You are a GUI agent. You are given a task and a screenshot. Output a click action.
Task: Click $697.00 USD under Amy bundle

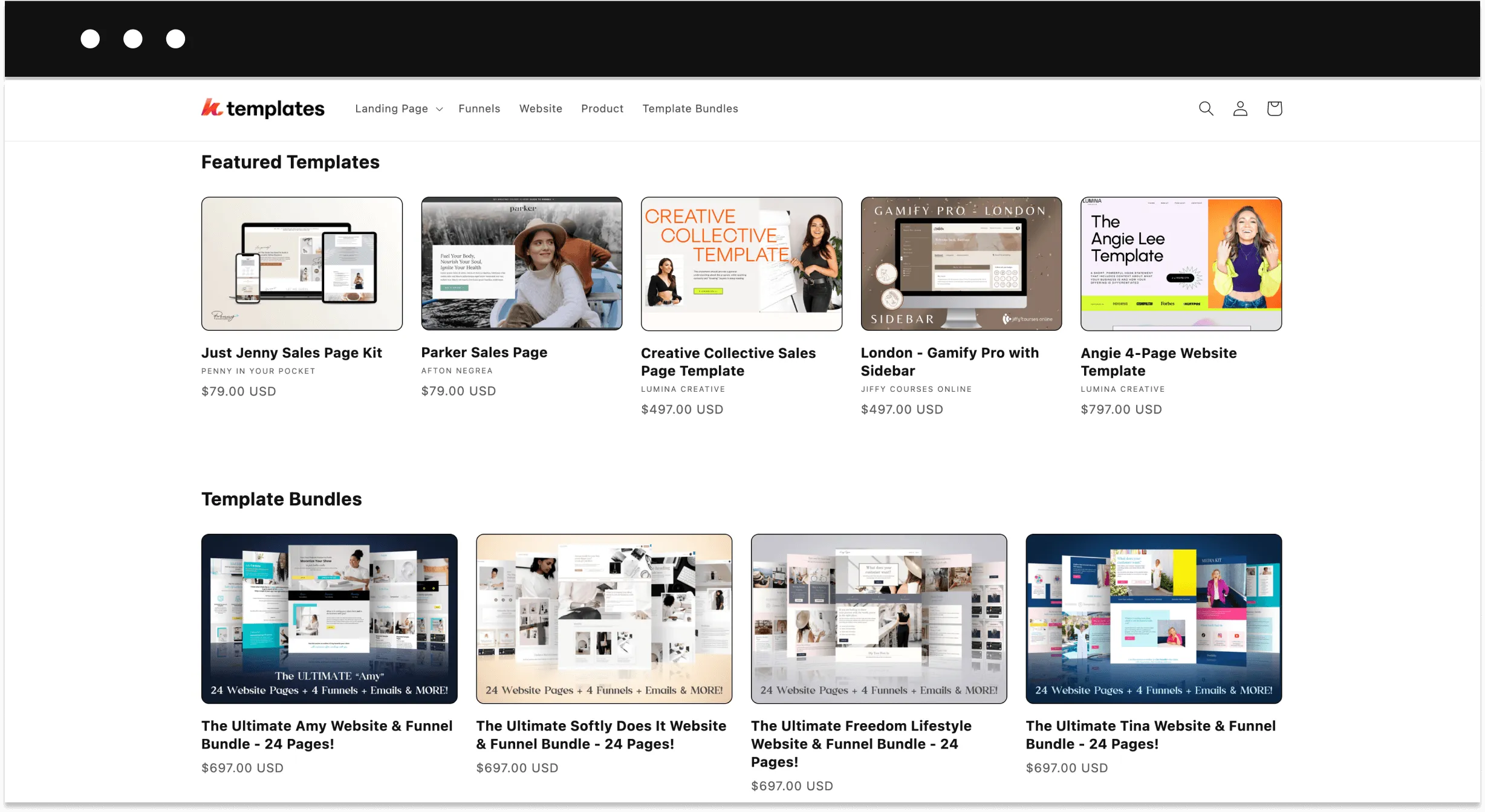[242, 768]
